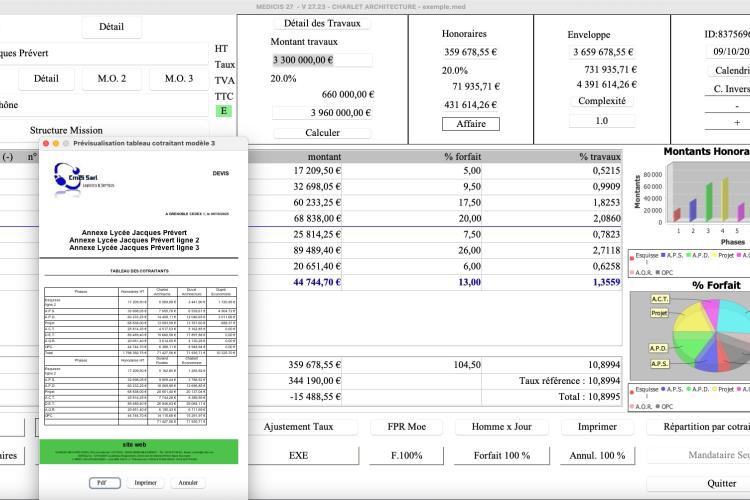This screenshot has width=750, height=500.
Task: Click the Calculer button
Action: (322, 133)
